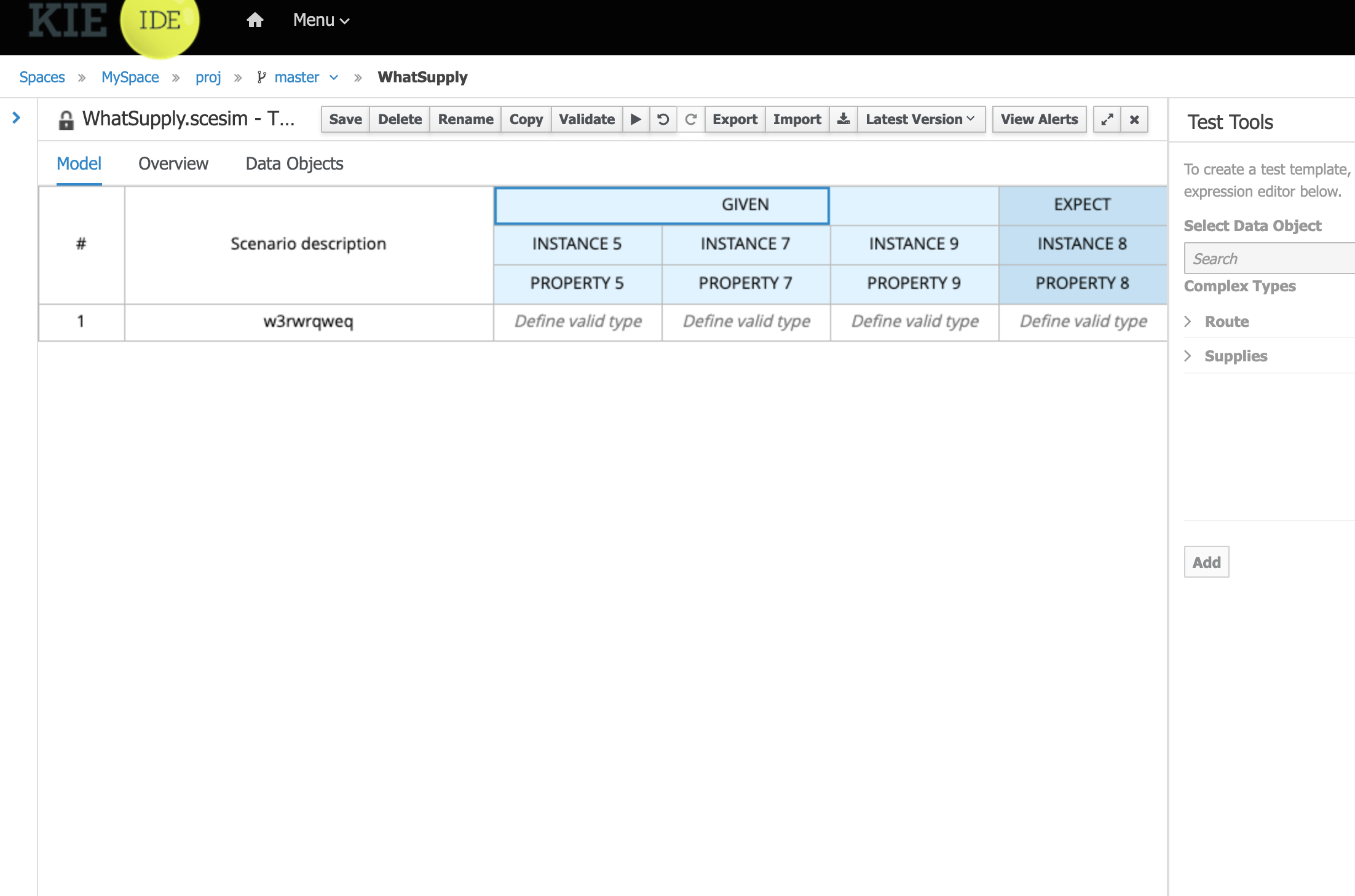This screenshot has height=896, width=1355.
Task: Open the Menu dropdown
Action: click(x=321, y=20)
